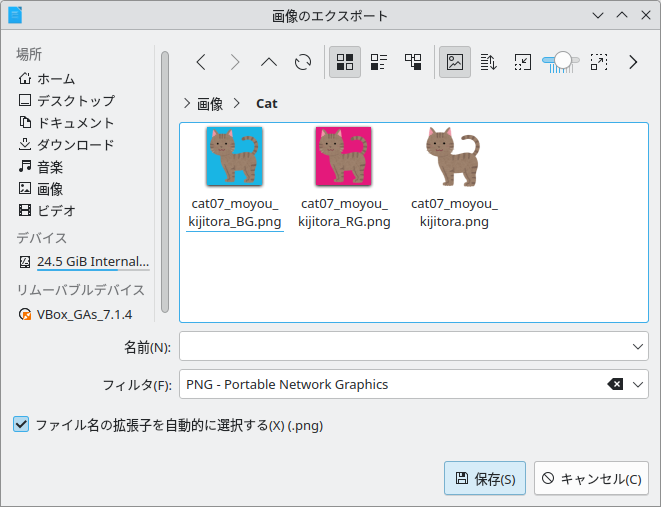Screen dimensions: 661x507
Task: Toggle the file preview display button
Action: [x=455, y=62]
